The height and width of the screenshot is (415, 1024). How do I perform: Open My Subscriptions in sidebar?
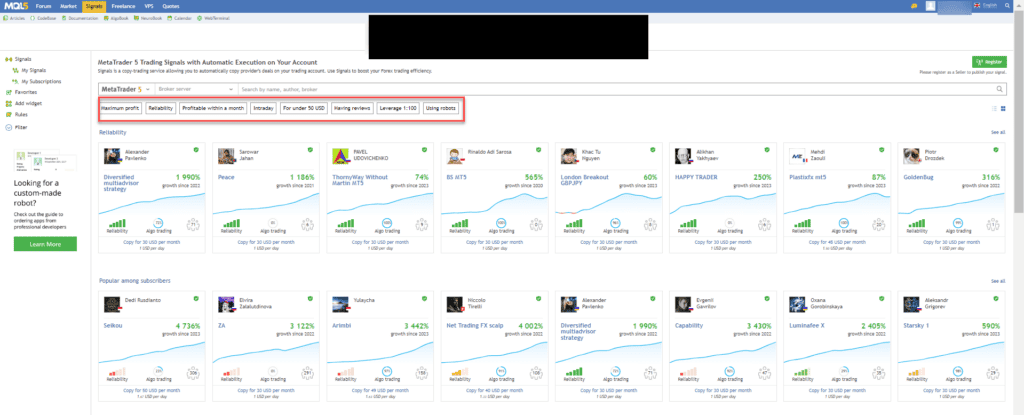coord(41,82)
